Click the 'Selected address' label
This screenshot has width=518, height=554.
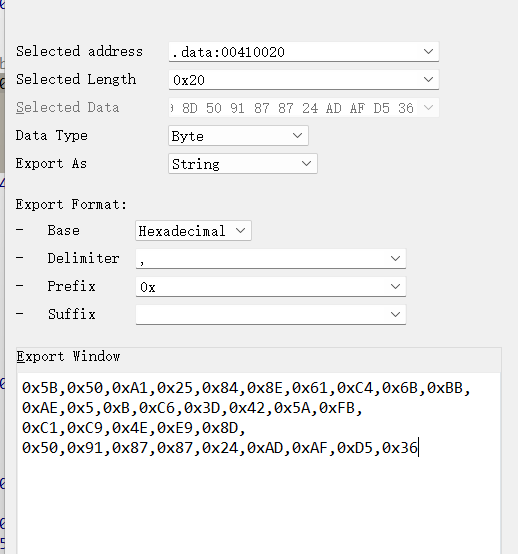tap(79, 51)
